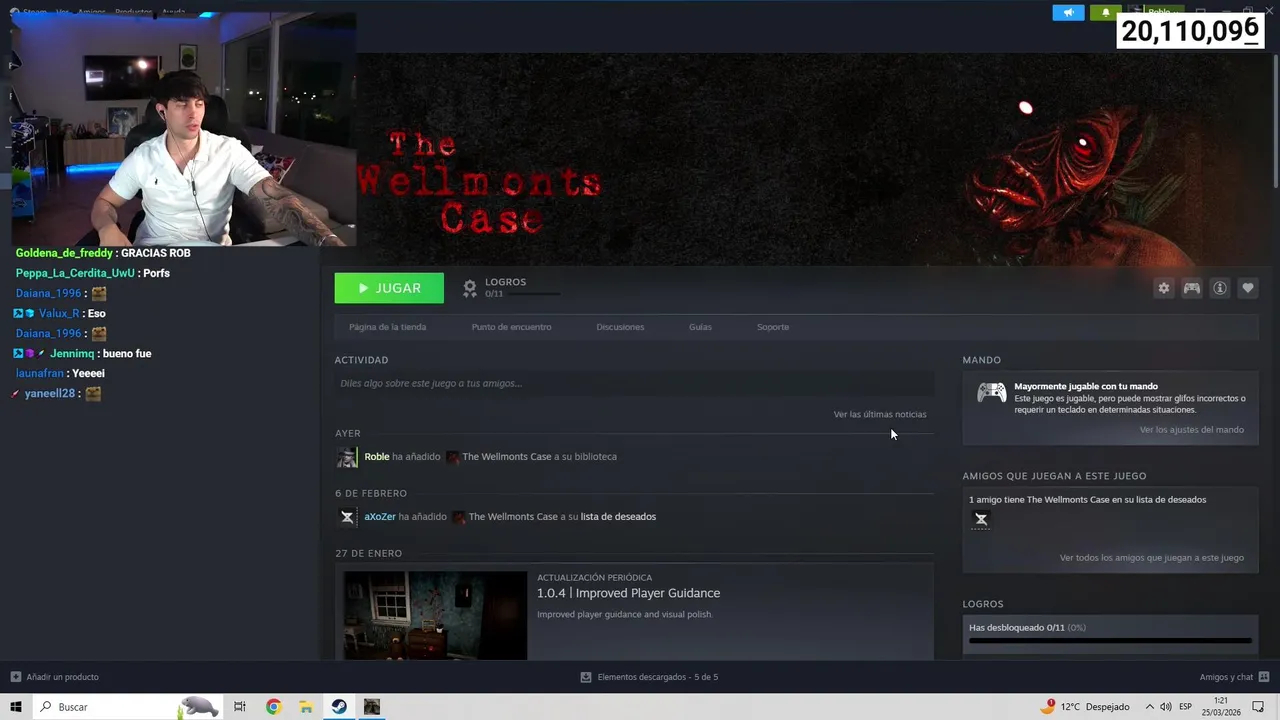
Task: Open the controller configuration gamepad icon
Action: (x=1192, y=288)
